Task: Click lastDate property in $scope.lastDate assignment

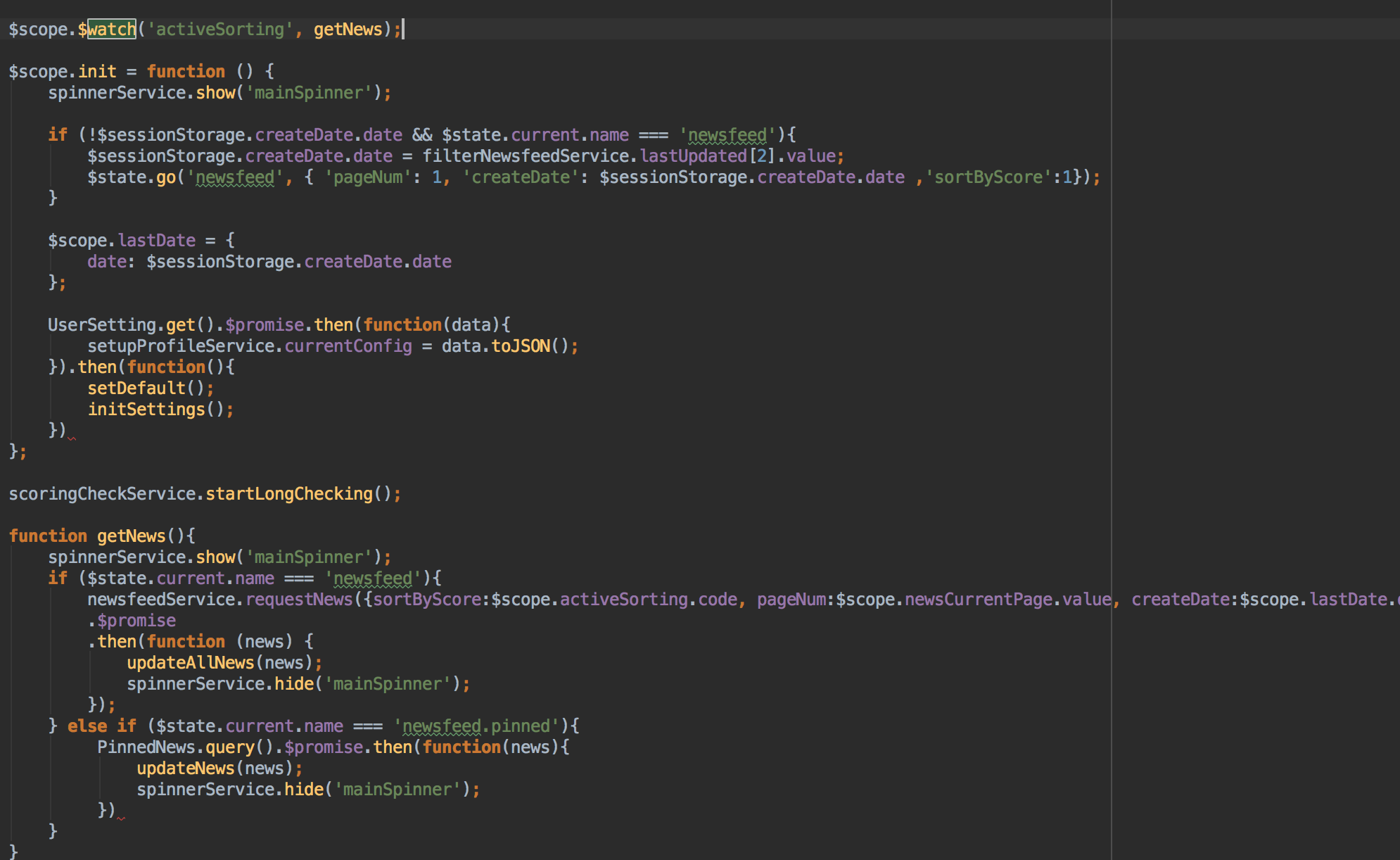Action: [156, 241]
